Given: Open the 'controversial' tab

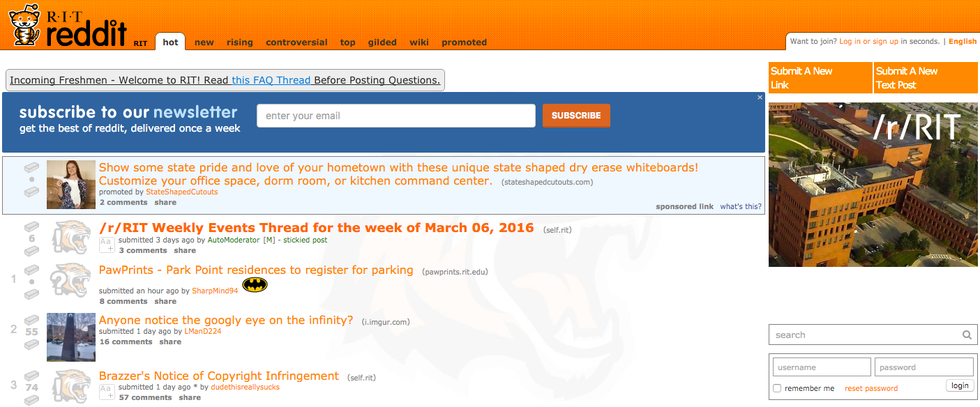Looking at the screenshot, I should (296, 43).
